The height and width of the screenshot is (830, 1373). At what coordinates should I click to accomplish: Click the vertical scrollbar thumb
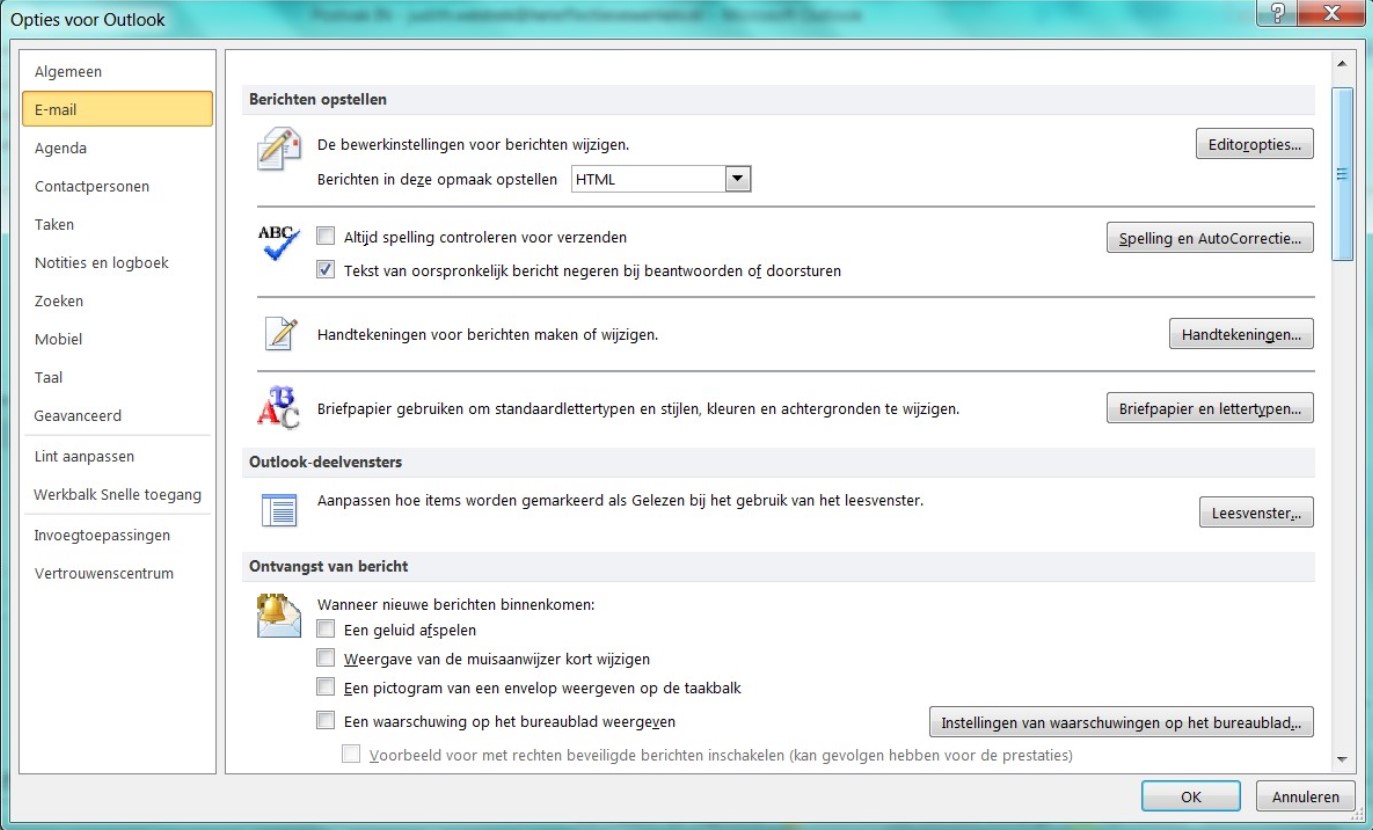pos(1342,174)
